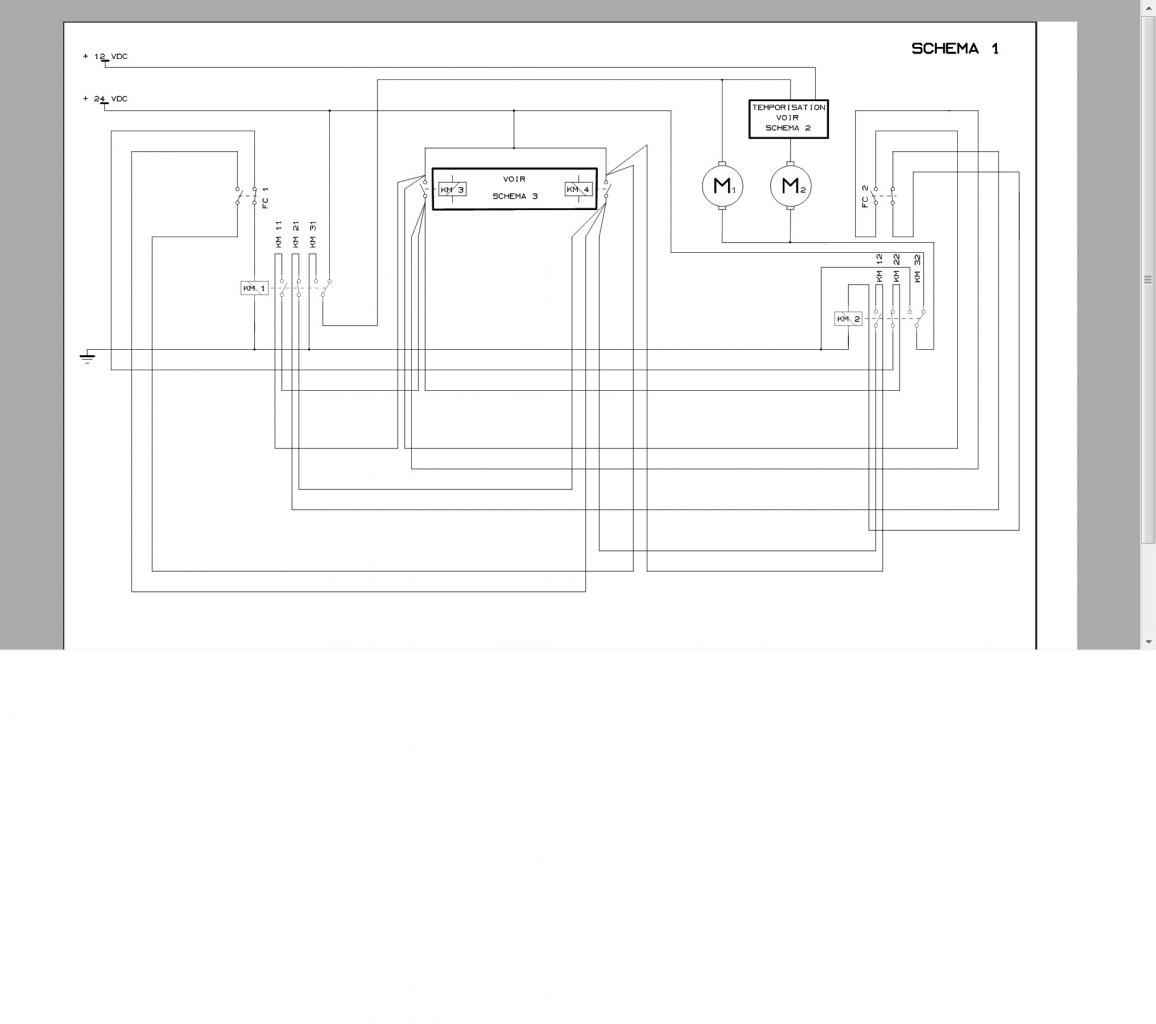Click the + 12 VDC supply label
Screen dimensions: 1156x1024
tap(105, 57)
